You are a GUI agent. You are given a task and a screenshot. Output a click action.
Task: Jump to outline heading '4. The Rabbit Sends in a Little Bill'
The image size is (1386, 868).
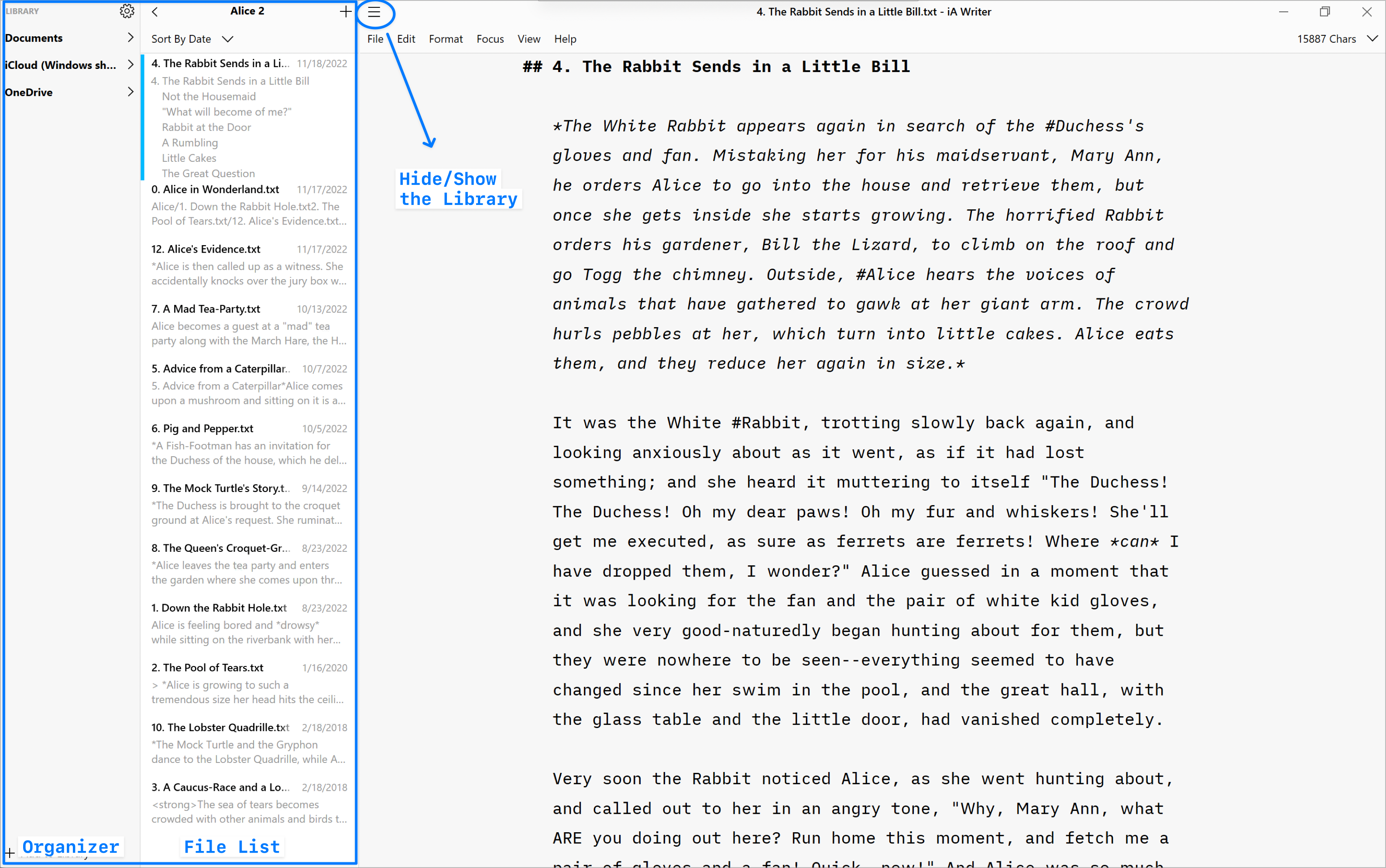tap(230, 81)
